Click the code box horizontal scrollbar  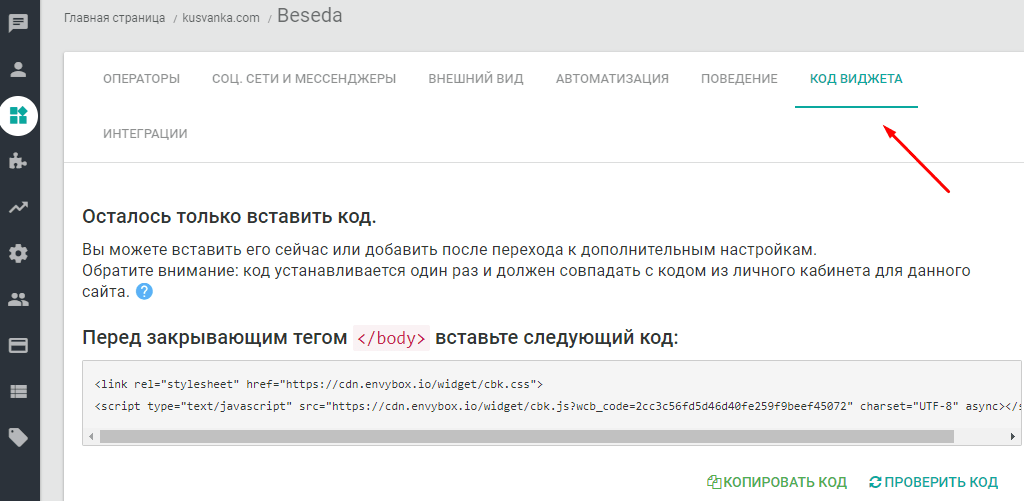pos(527,436)
